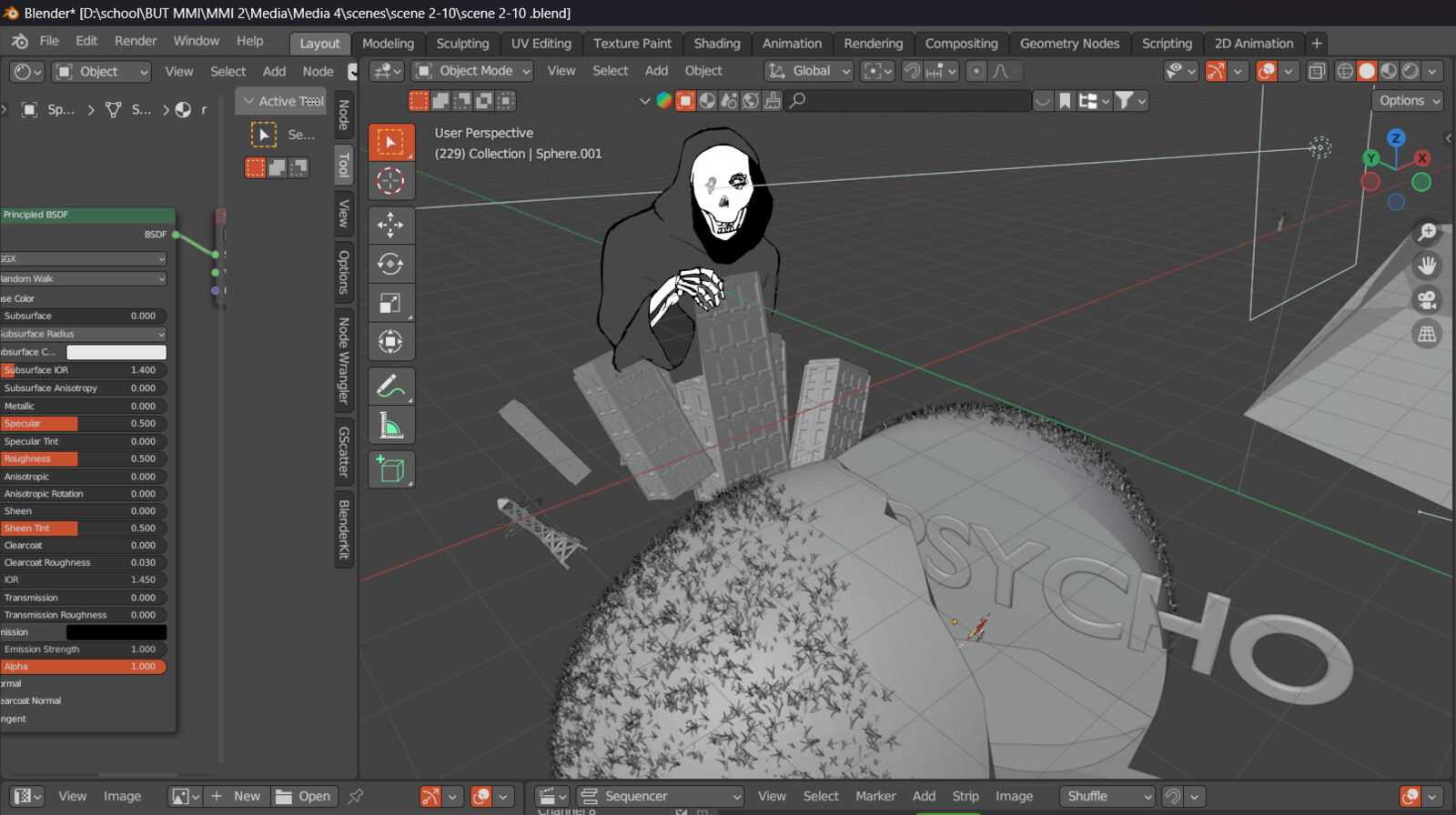Screen dimensions: 1456x815
Task: Select the 3D Cursor tool
Action: (x=391, y=181)
